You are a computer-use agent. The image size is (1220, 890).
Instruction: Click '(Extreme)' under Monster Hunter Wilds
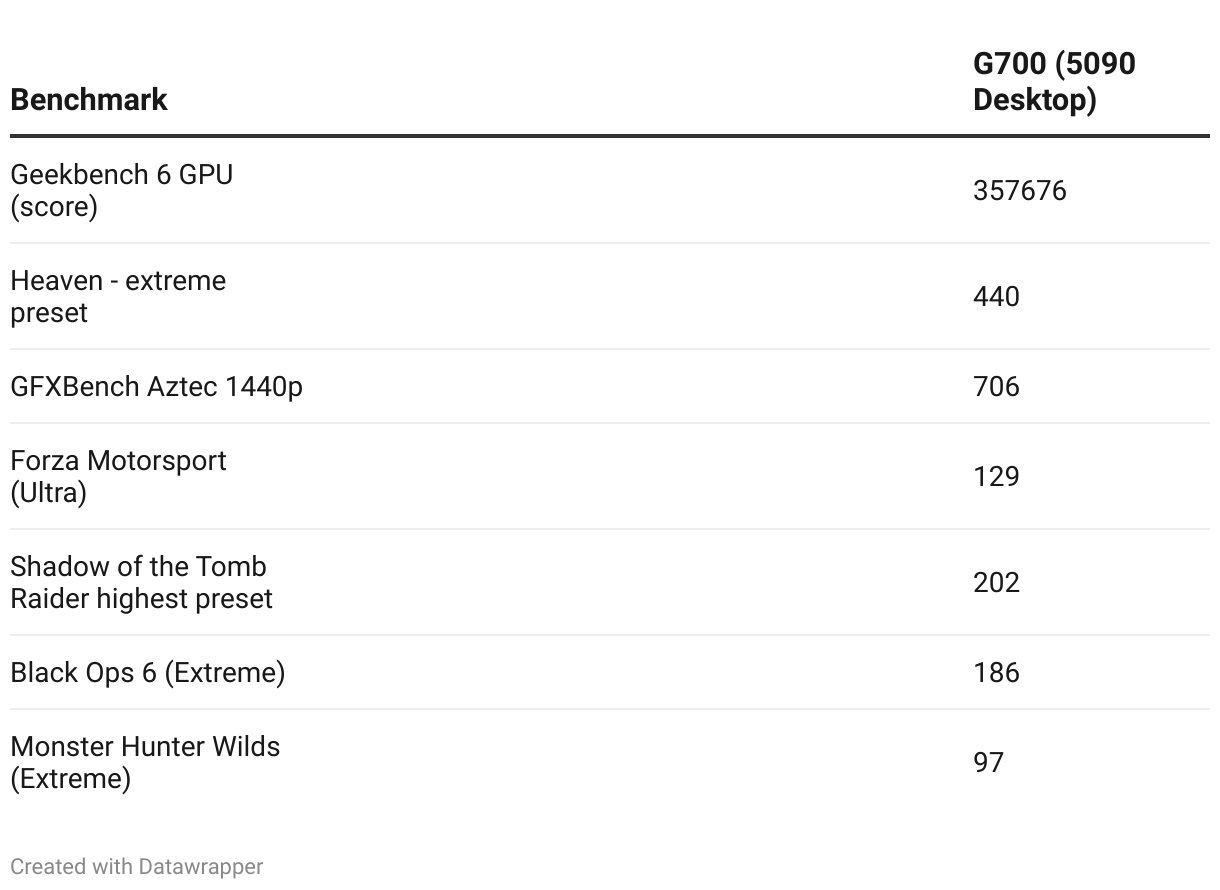pos(70,779)
